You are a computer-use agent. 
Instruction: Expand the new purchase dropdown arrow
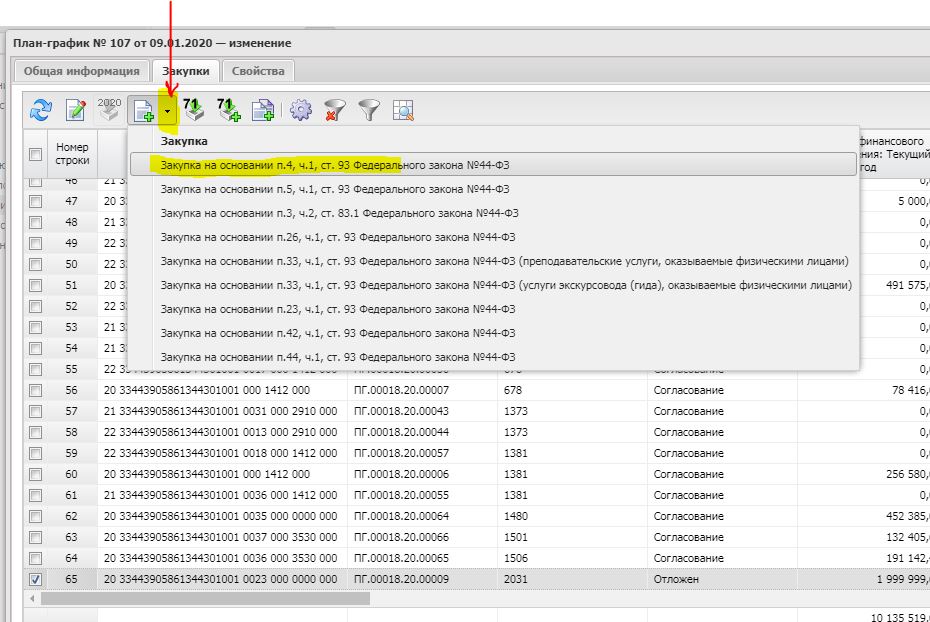pos(168,110)
